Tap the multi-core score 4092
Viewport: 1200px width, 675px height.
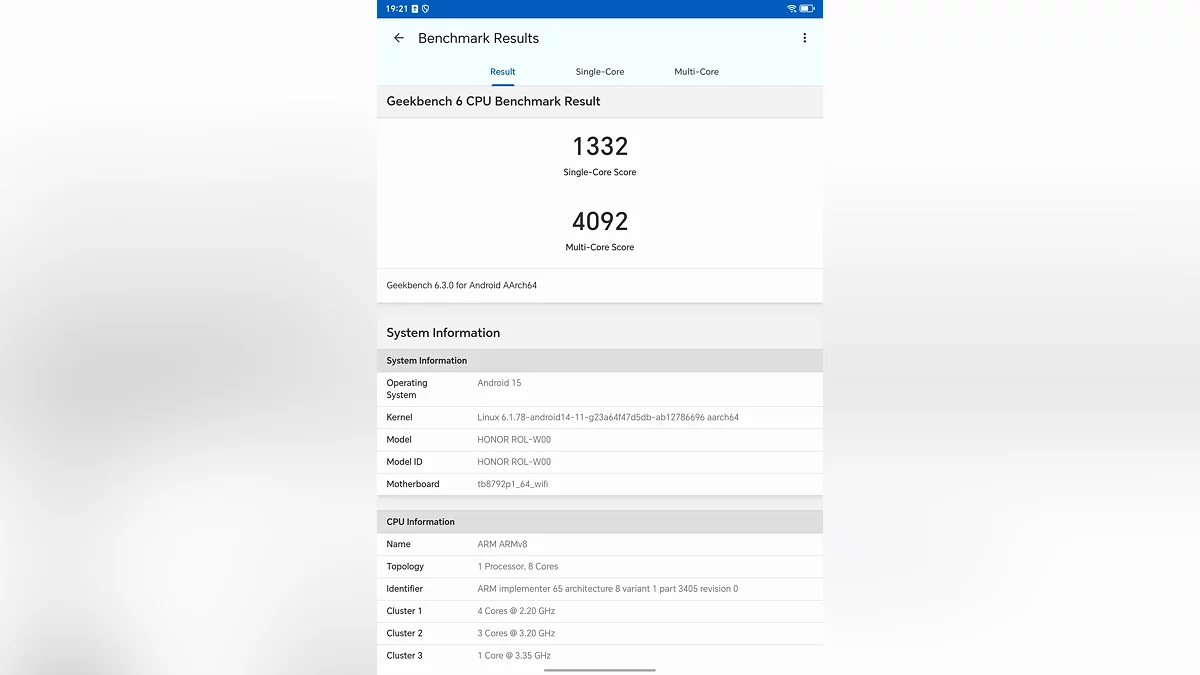600,221
